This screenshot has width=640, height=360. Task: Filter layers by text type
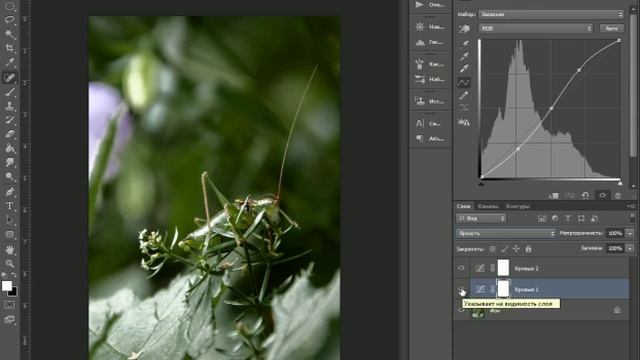(x=568, y=219)
